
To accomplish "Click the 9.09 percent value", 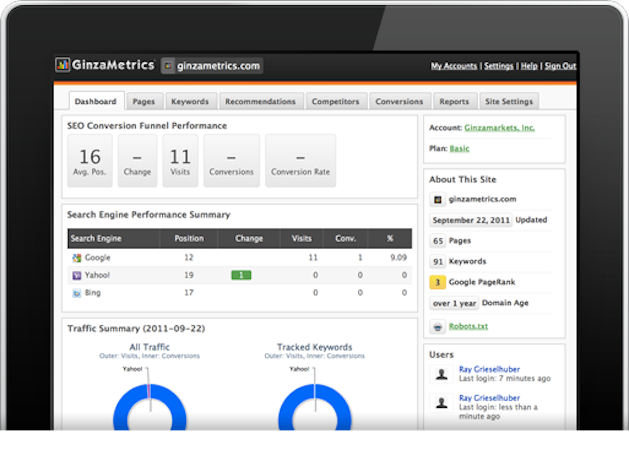I will point(398,257).
